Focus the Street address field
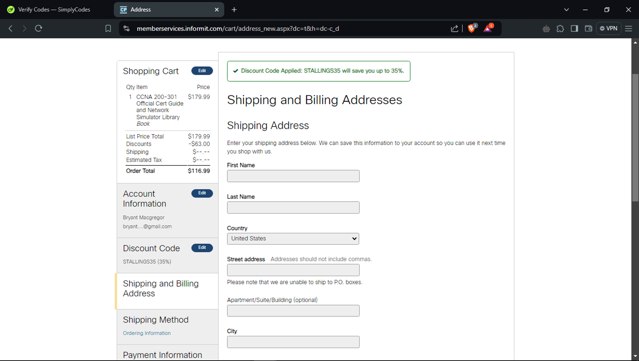Image resolution: width=639 pixels, height=361 pixels. (293, 270)
